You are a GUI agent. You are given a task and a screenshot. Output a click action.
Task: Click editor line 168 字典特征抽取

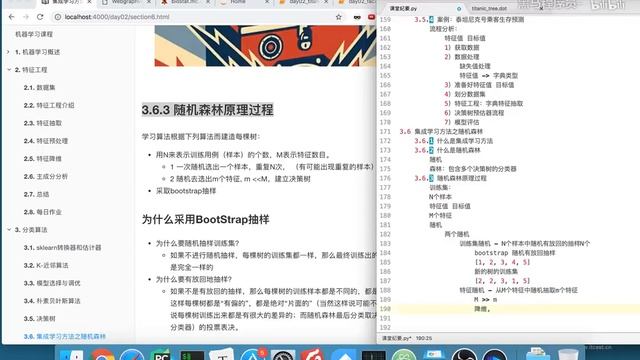[x=484, y=103]
